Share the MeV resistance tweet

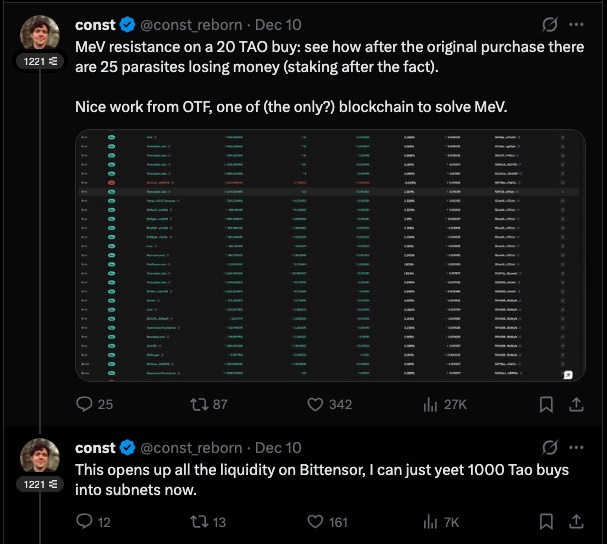577,404
